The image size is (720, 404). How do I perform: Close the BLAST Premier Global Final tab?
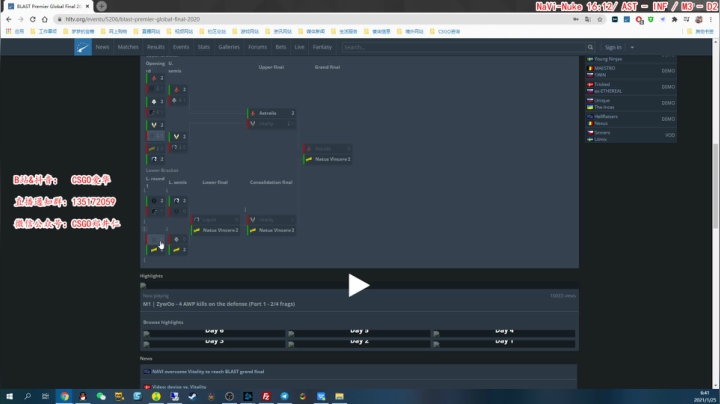tap(88, 6)
